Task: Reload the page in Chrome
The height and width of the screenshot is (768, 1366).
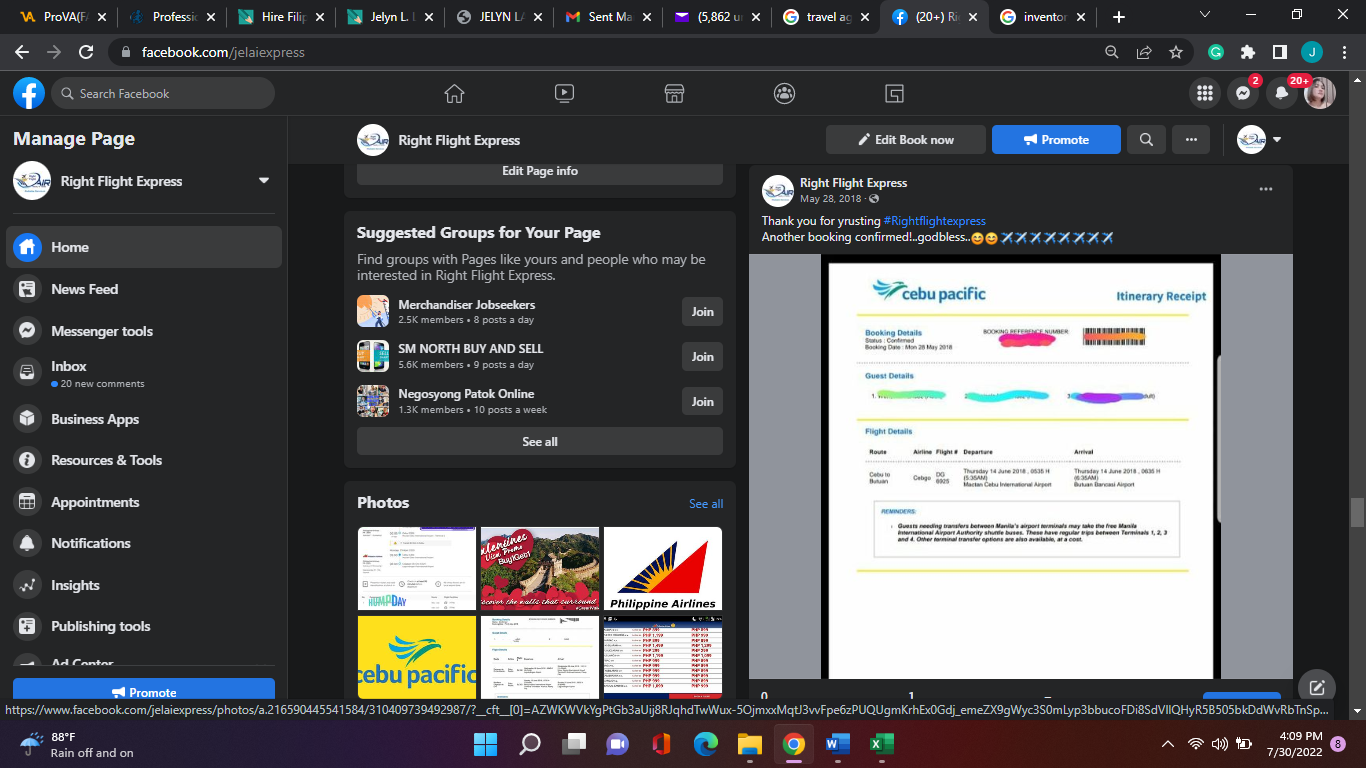Action: point(86,52)
